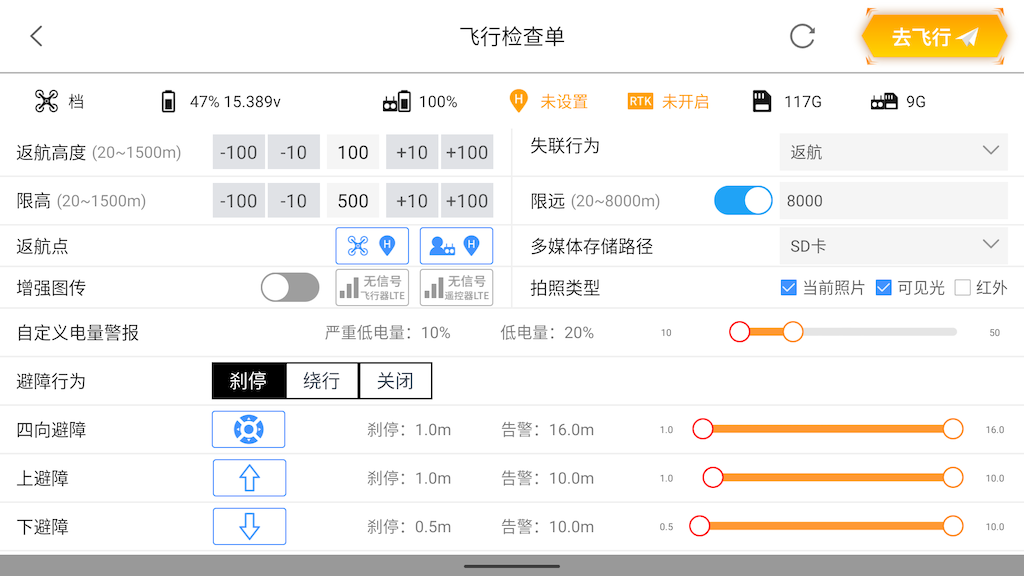The width and height of the screenshot is (1024, 576).
Task: Toggle the 增强图传 switch on
Action: [290, 287]
